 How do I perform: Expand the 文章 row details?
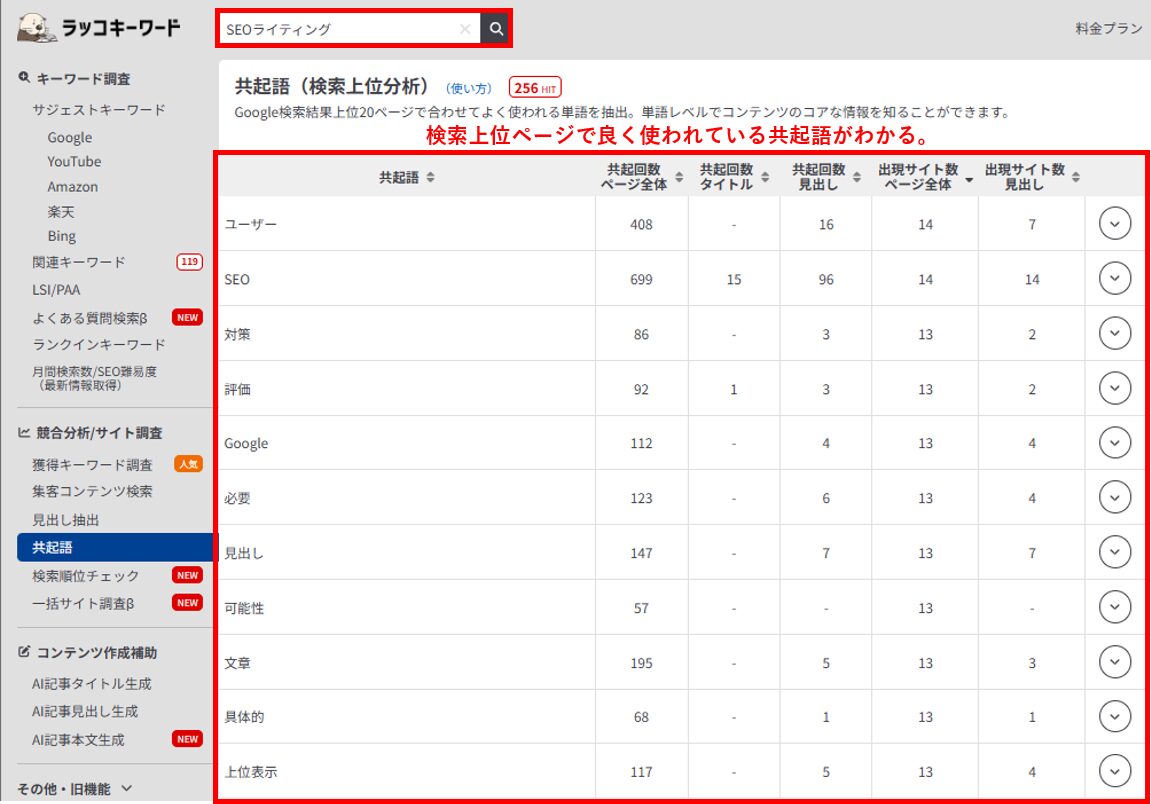pyautogui.click(x=1114, y=662)
